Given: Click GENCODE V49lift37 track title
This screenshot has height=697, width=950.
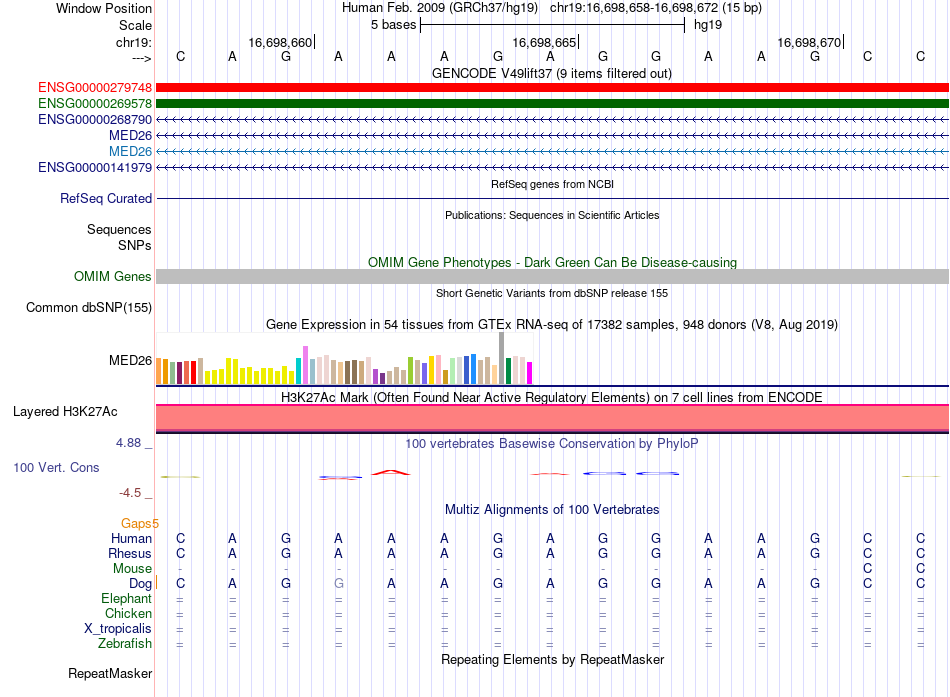Looking at the screenshot, I should pyautogui.click(x=552, y=73).
